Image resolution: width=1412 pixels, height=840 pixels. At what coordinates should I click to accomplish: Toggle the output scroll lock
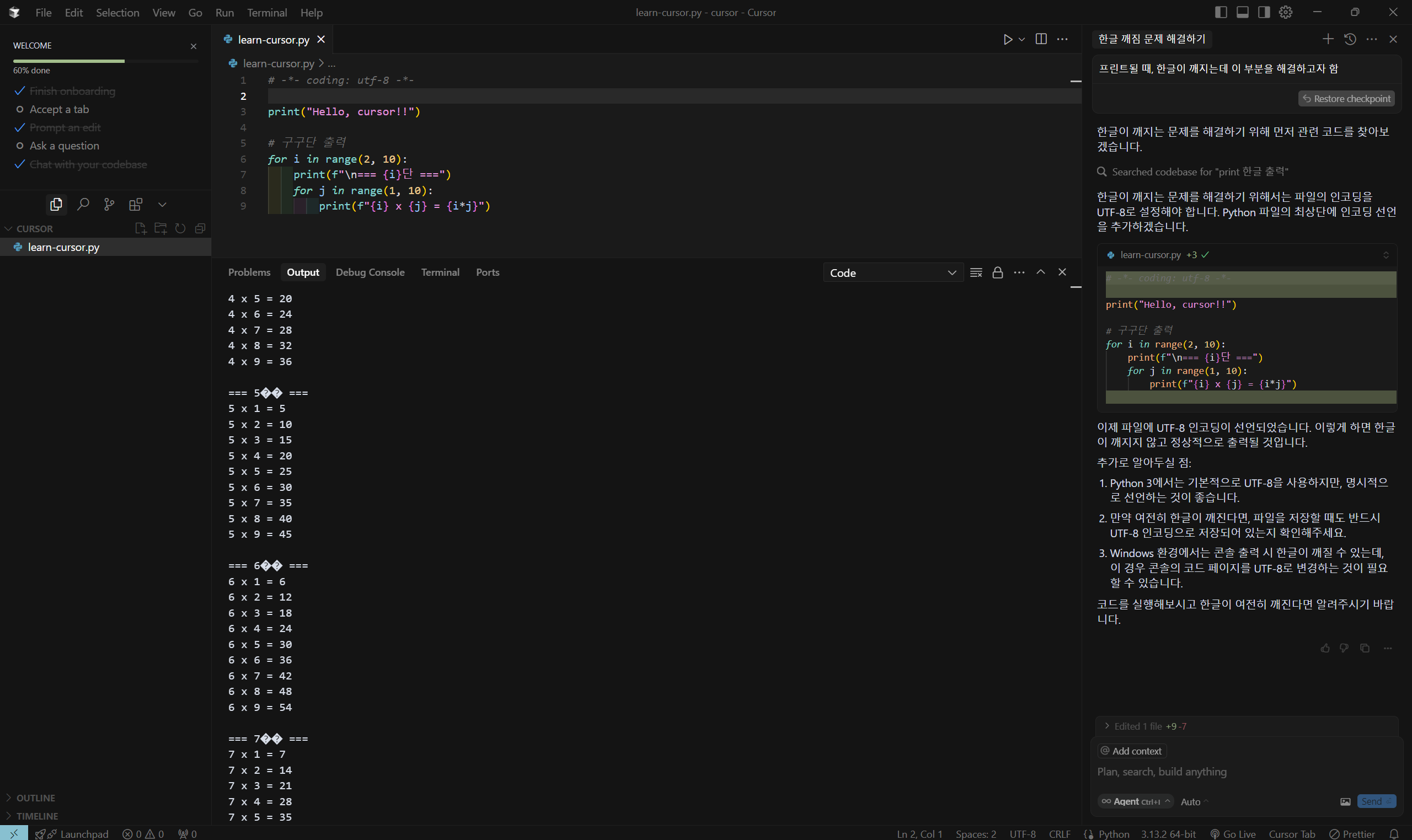coord(997,273)
